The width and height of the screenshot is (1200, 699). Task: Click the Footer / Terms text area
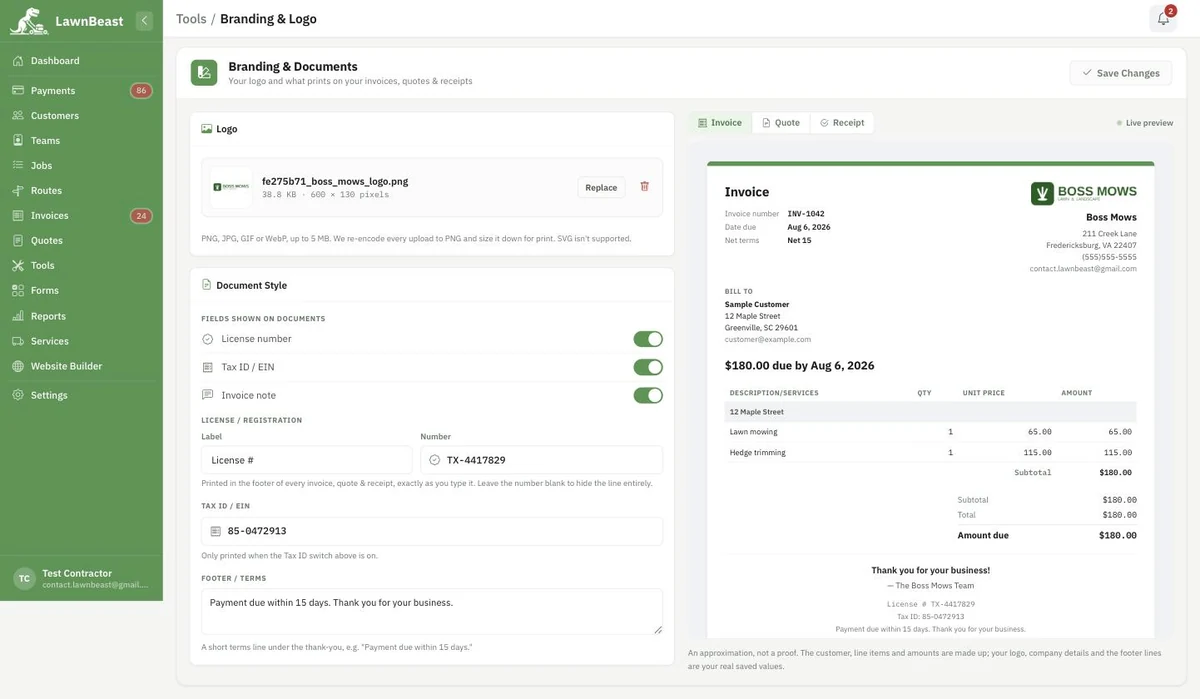(432, 611)
